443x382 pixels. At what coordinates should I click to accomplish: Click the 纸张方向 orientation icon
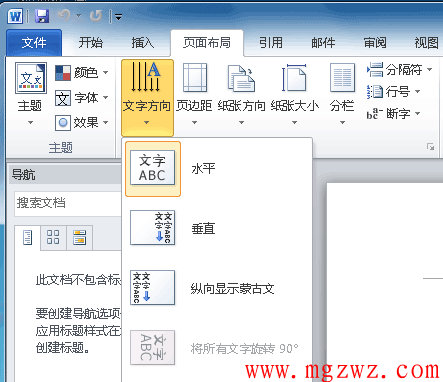tap(241, 78)
